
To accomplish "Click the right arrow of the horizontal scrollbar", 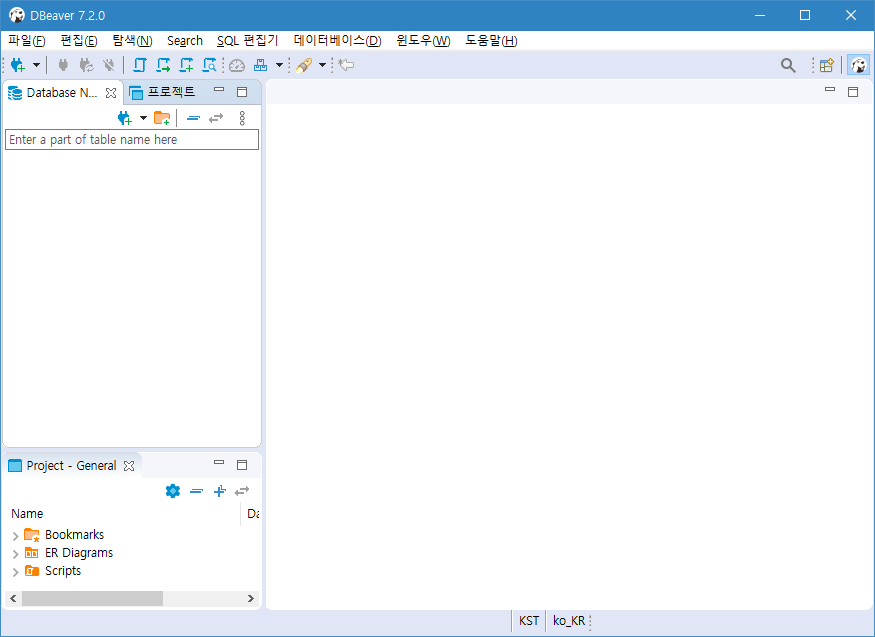I will (x=251, y=599).
